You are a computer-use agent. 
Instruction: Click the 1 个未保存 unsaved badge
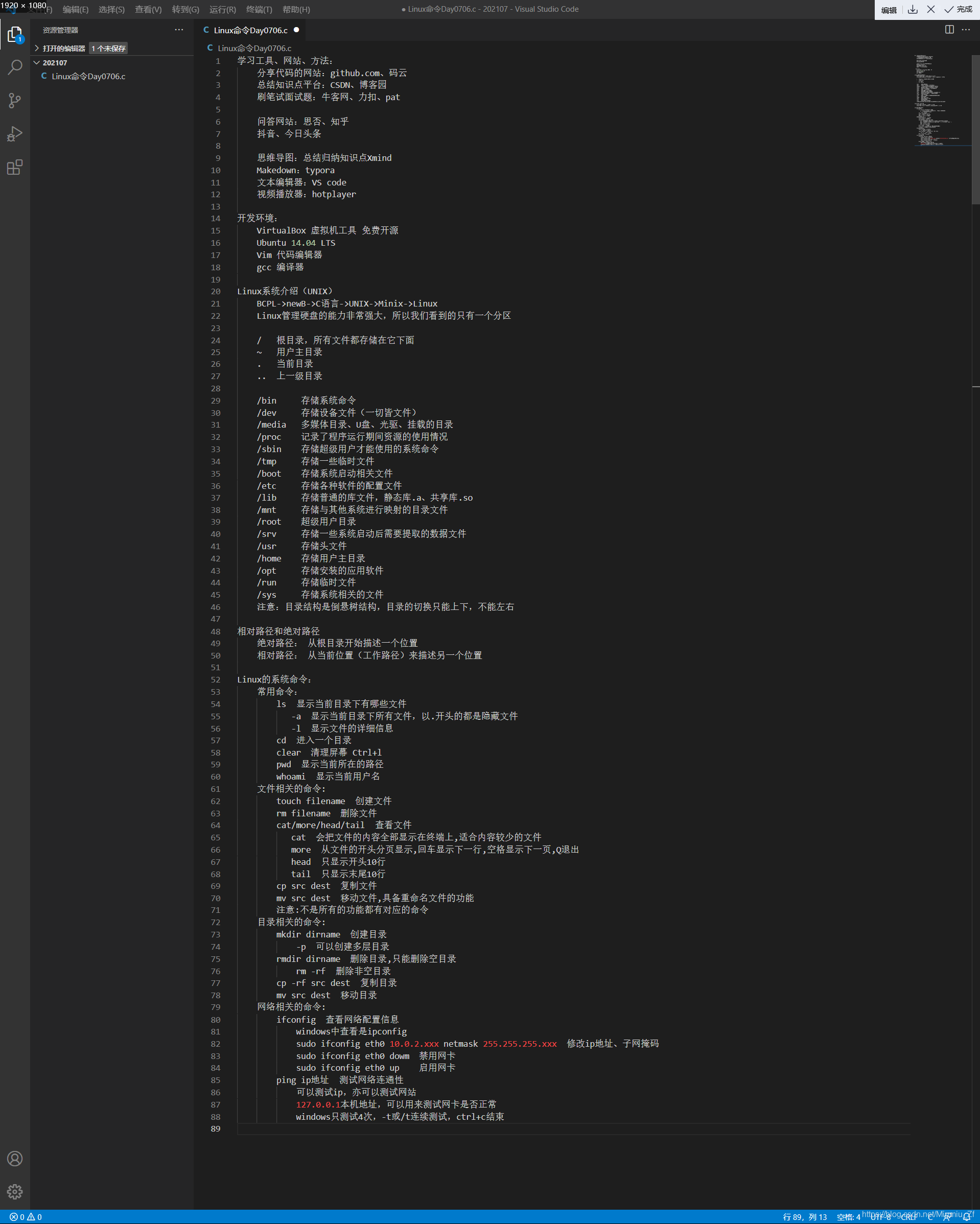tap(108, 48)
